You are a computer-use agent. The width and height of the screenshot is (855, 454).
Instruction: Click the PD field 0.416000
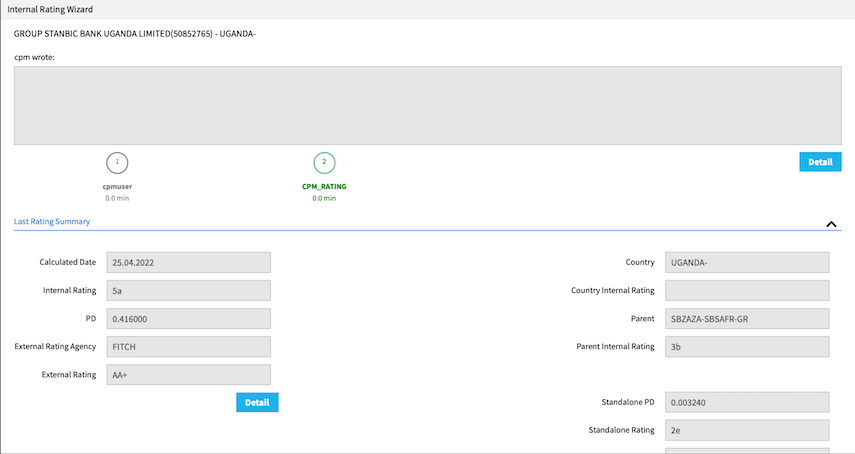point(189,319)
